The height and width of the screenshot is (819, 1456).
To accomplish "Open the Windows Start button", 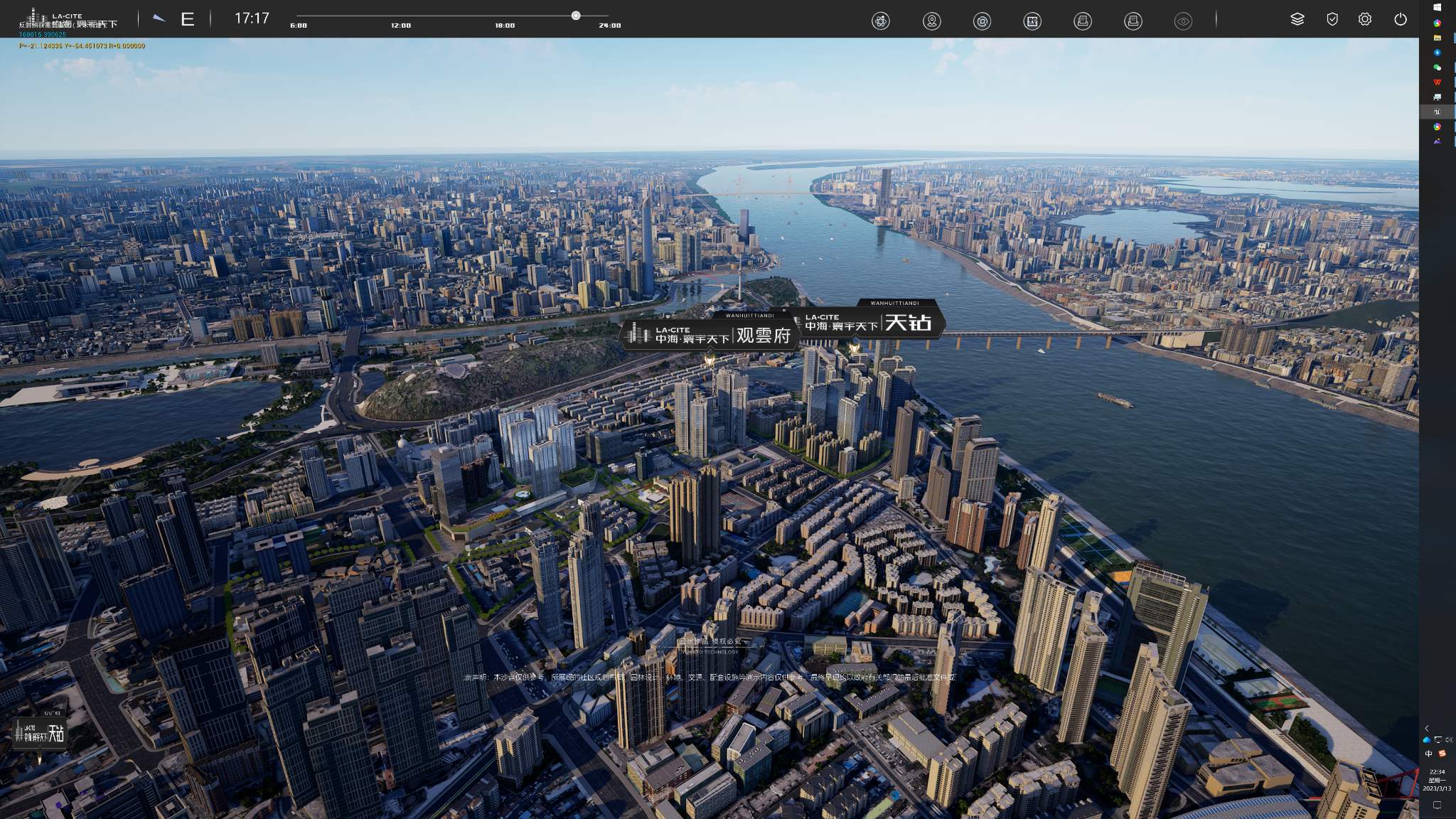I will click(1437, 7).
